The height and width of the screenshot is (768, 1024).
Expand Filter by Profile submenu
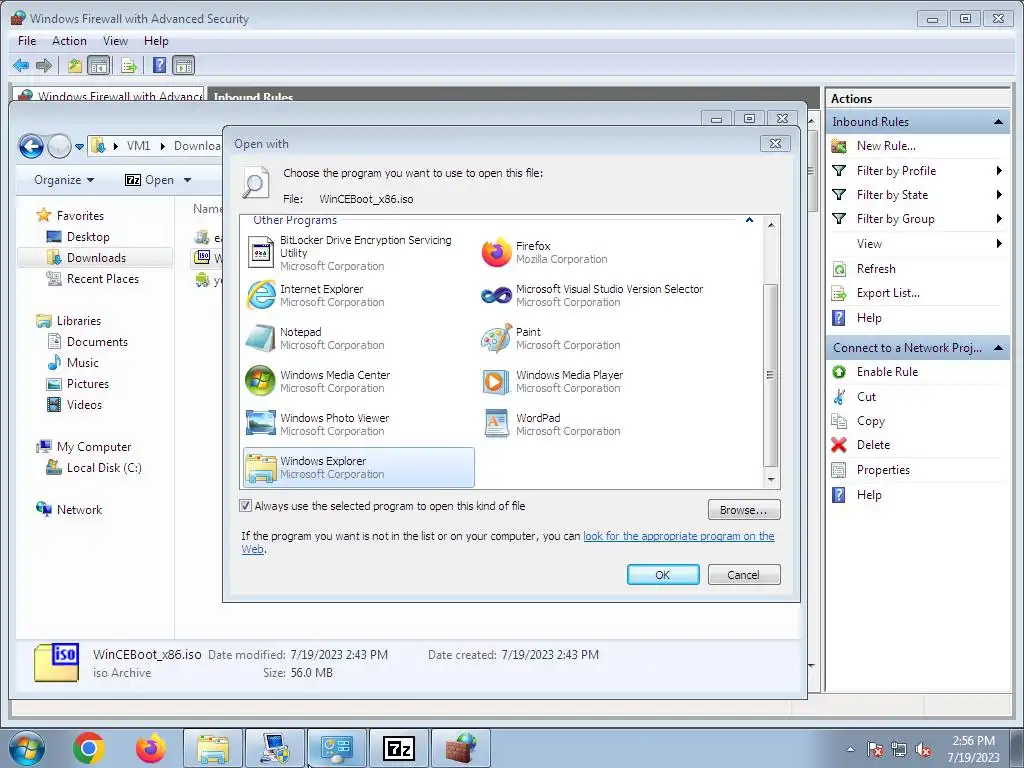(x=999, y=170)
